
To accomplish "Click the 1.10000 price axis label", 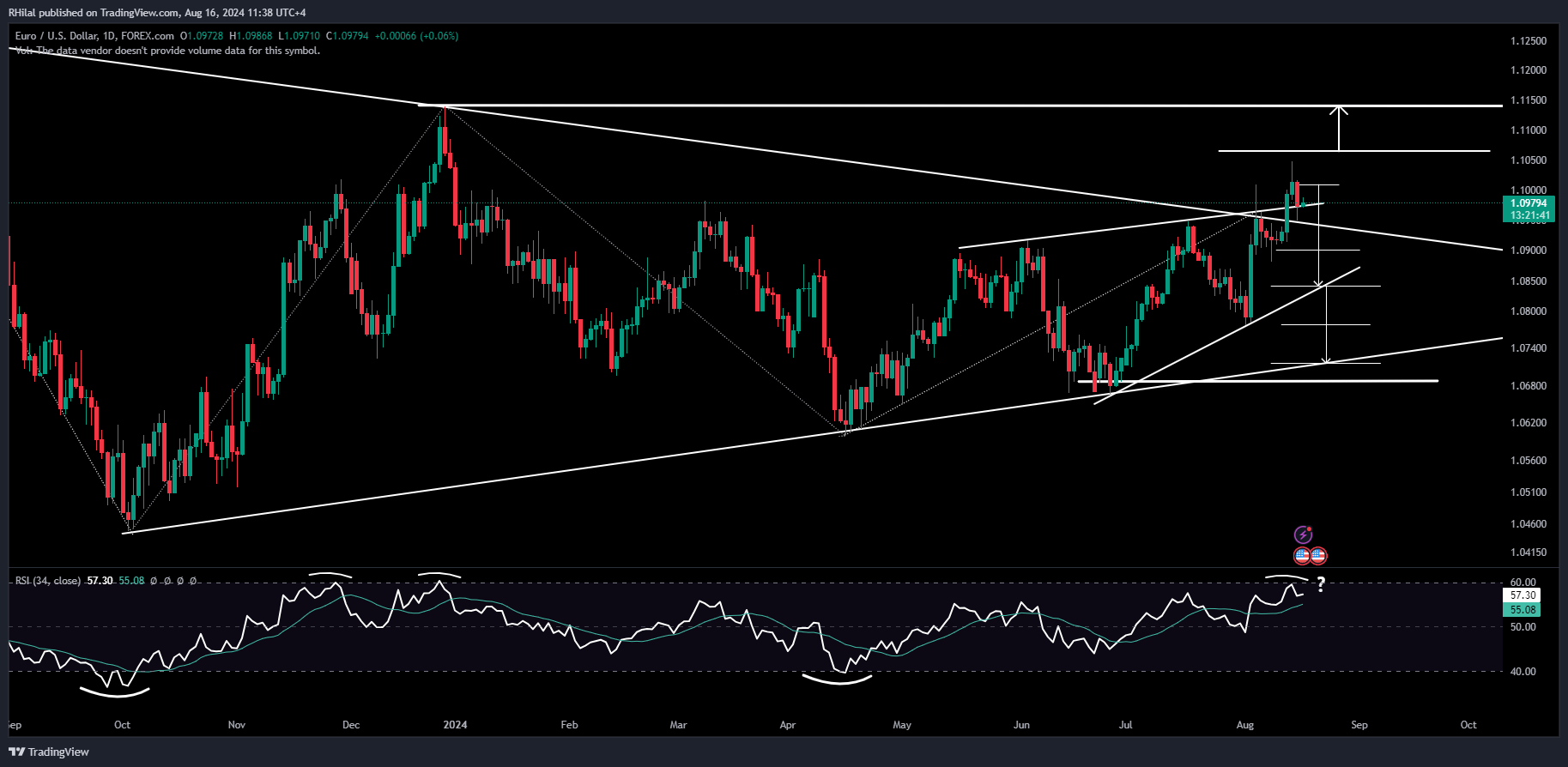I will pyautogui.click(x=1529, y=190).
